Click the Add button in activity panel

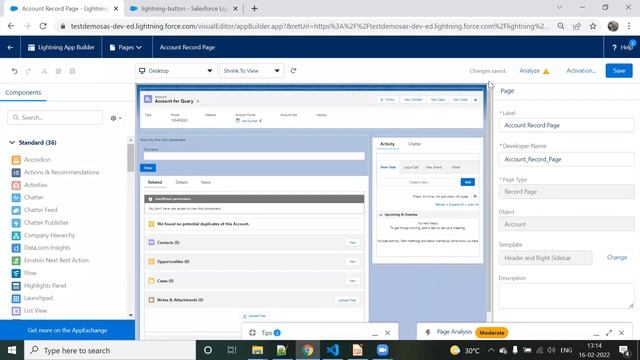click(467, 182)
